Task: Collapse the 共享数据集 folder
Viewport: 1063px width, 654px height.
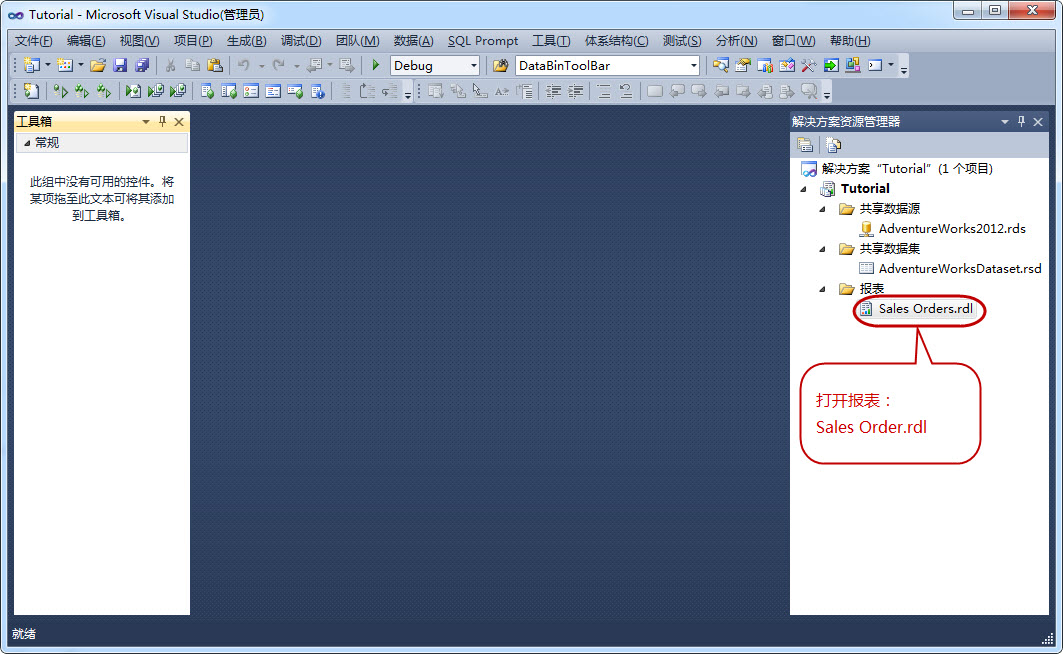Action: point(823,249)
